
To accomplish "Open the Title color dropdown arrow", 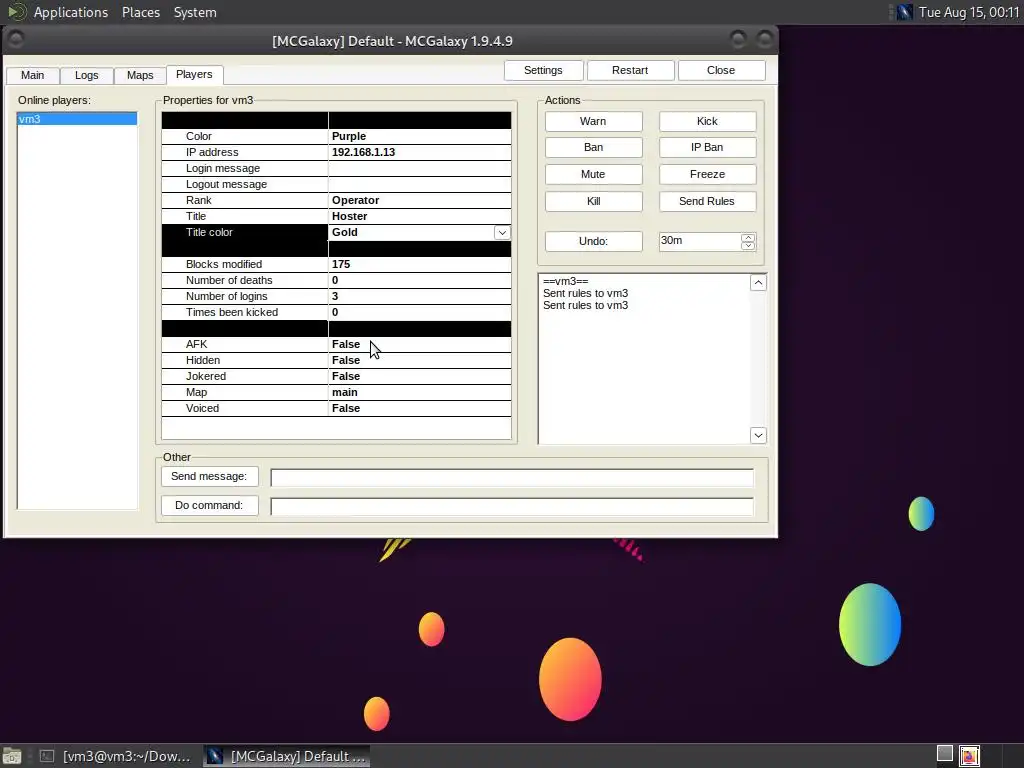I will [x=502, y=232].
